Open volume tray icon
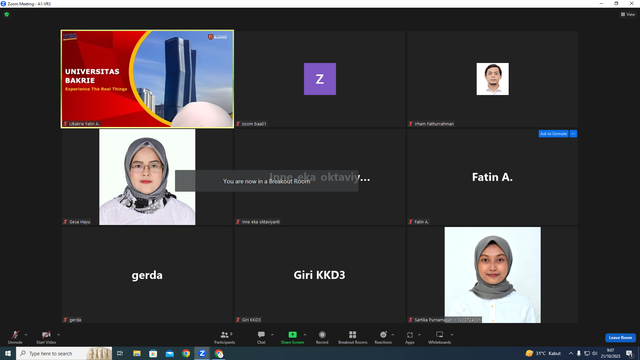640x360 pixels. pyautogui.click(x=594, y=353)
